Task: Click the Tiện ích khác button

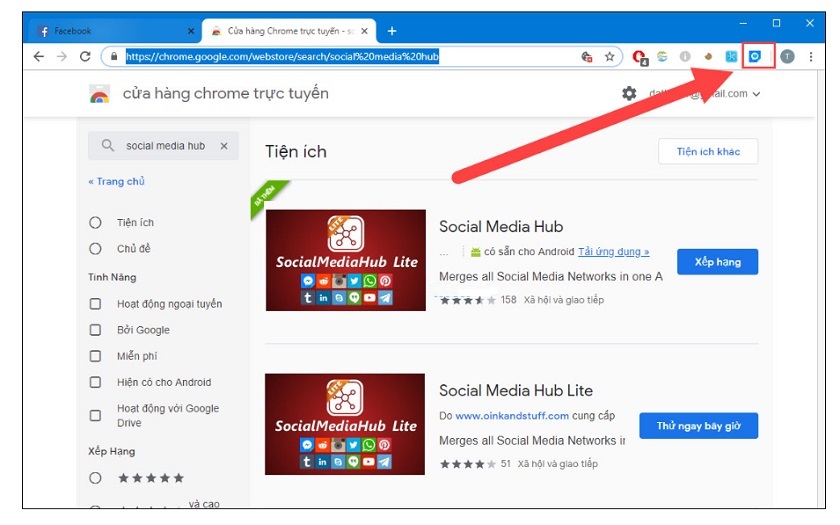Action: point(708,152)
